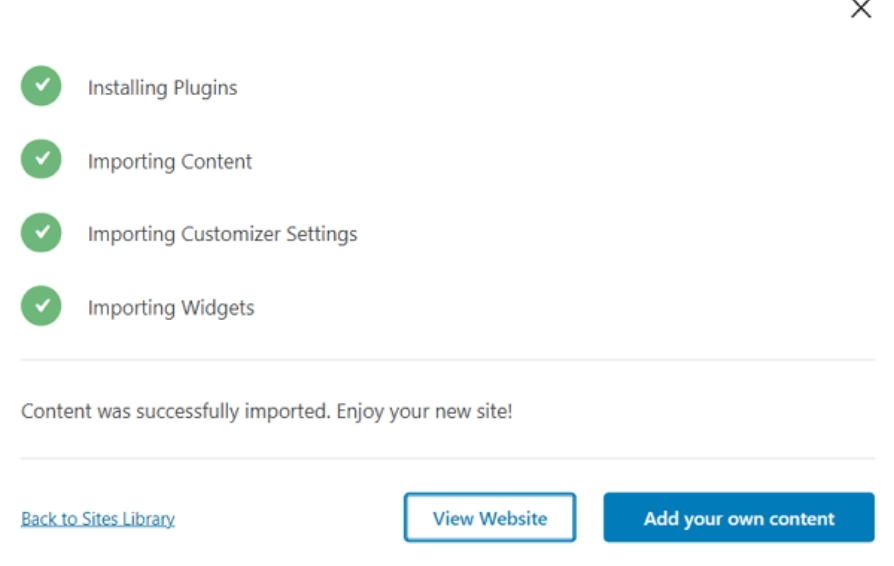Click the green checkmark beside Installing Plugins
The width and height of the screenshot is (894, 566).
41,85
